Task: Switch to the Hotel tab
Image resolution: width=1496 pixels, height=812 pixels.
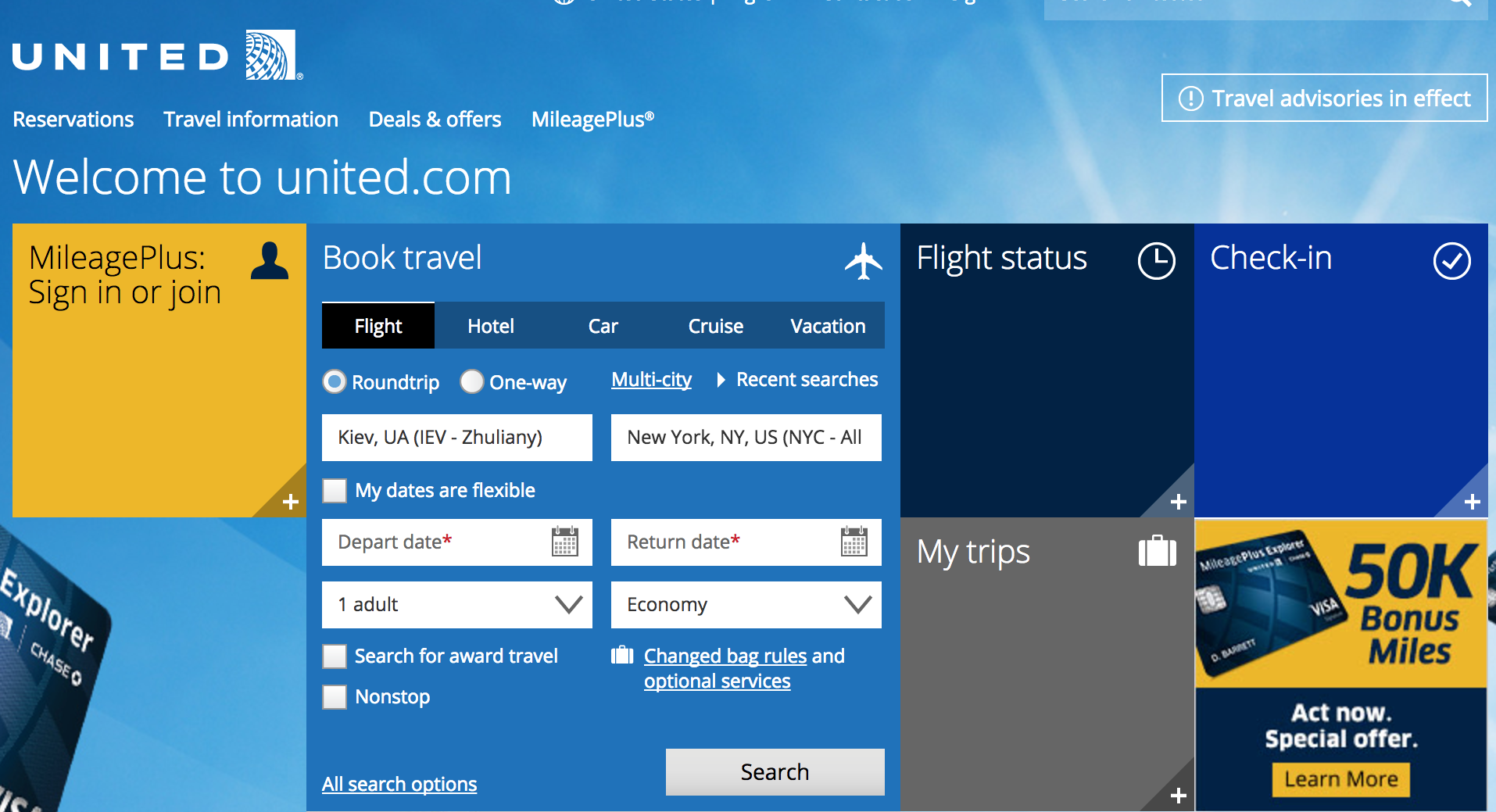Action: tap(491, 326)
